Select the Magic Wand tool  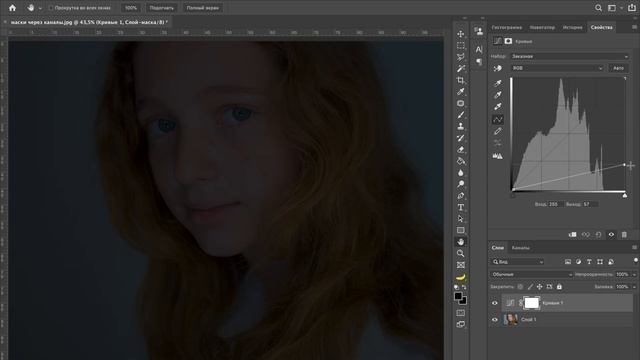point(460,69)
